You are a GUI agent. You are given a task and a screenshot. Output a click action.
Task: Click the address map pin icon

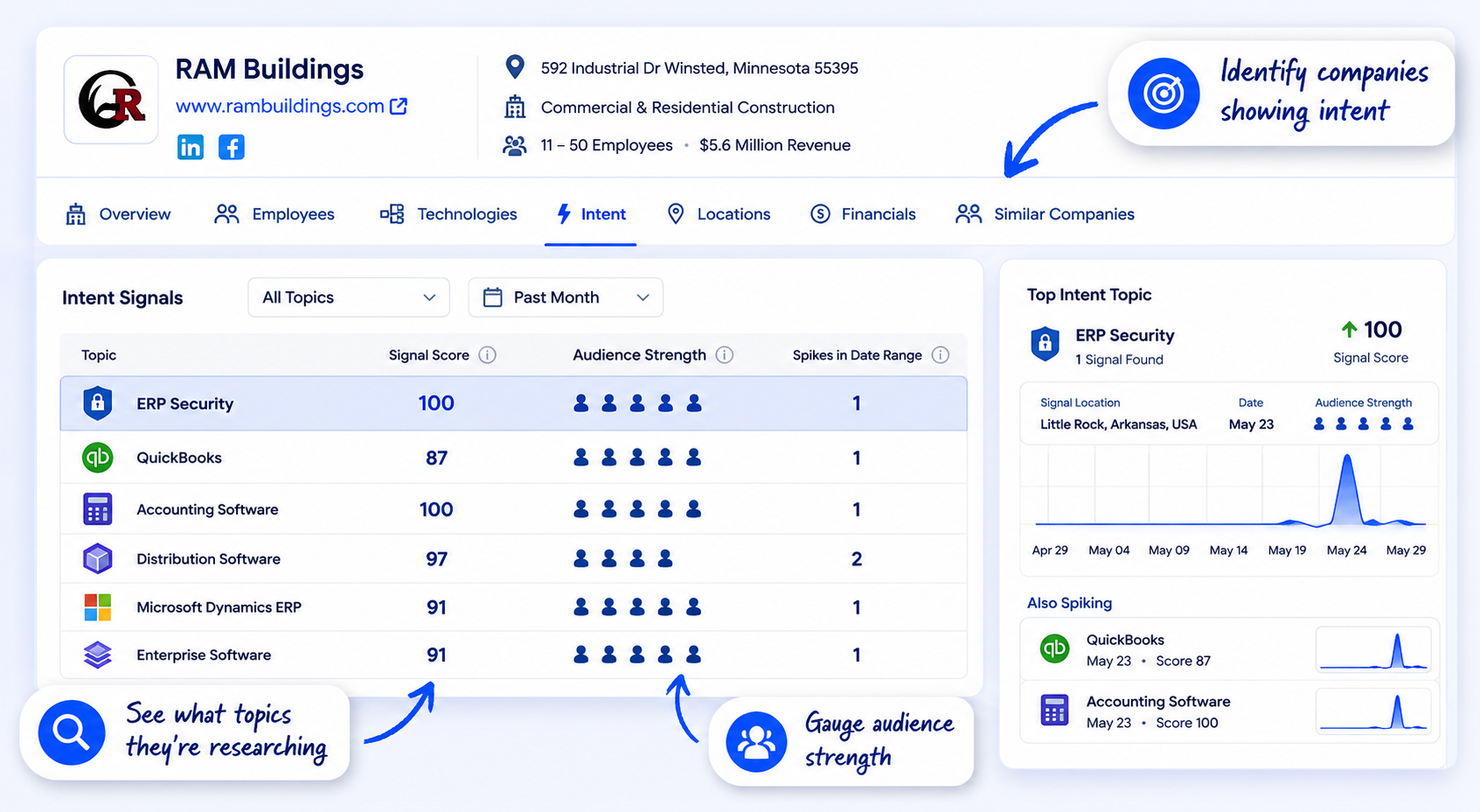click(515, 67)
